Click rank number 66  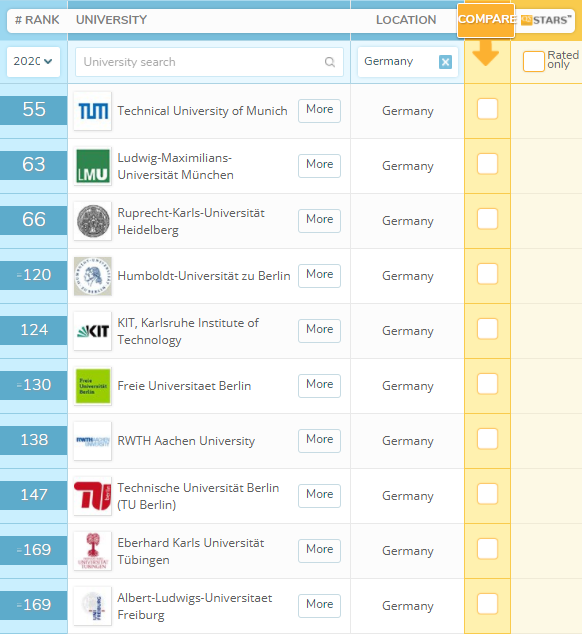[x=34, y=220]
